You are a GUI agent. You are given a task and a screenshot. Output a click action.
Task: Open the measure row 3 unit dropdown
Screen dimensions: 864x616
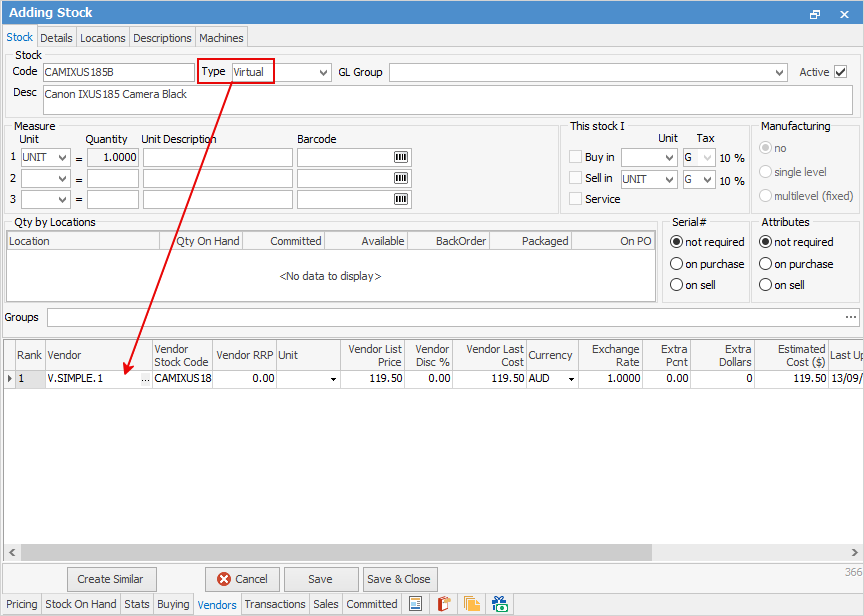[62, 199]
